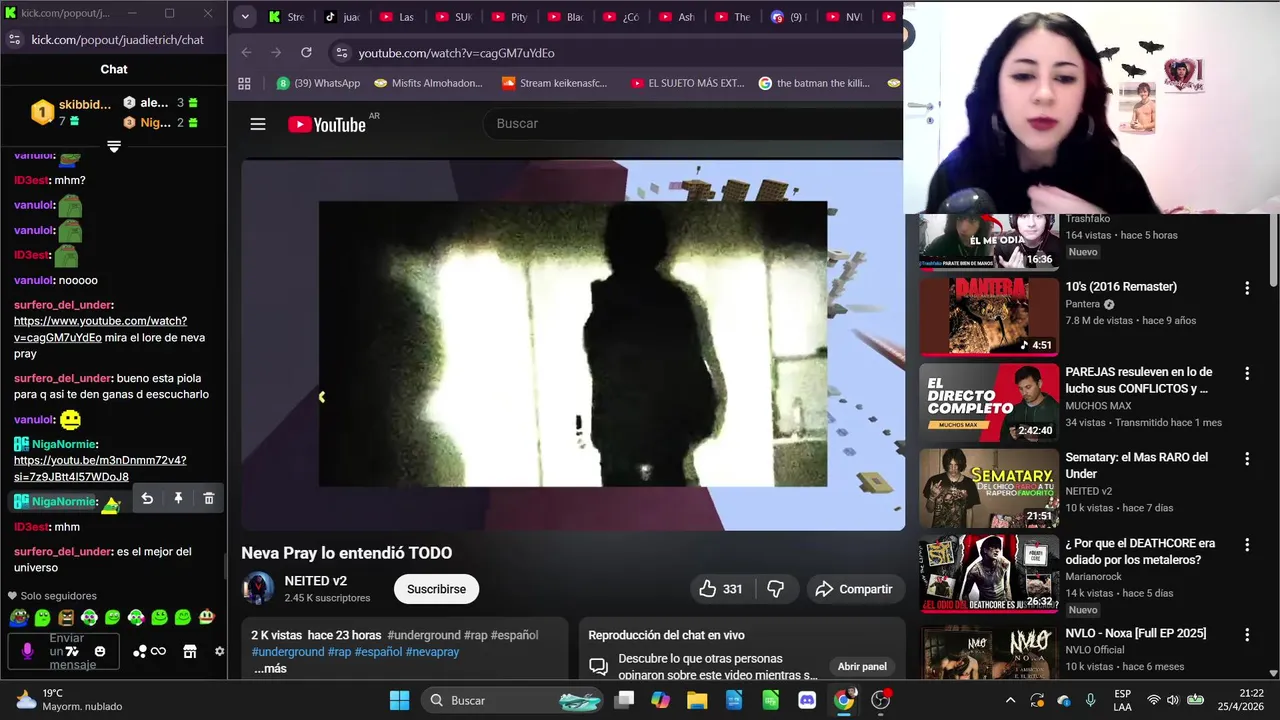The width and height of the screenshot is (1280, 720).
Task: Click the Kick popout chat address bar
Action: pyautogui.click(x=117, y=40)
